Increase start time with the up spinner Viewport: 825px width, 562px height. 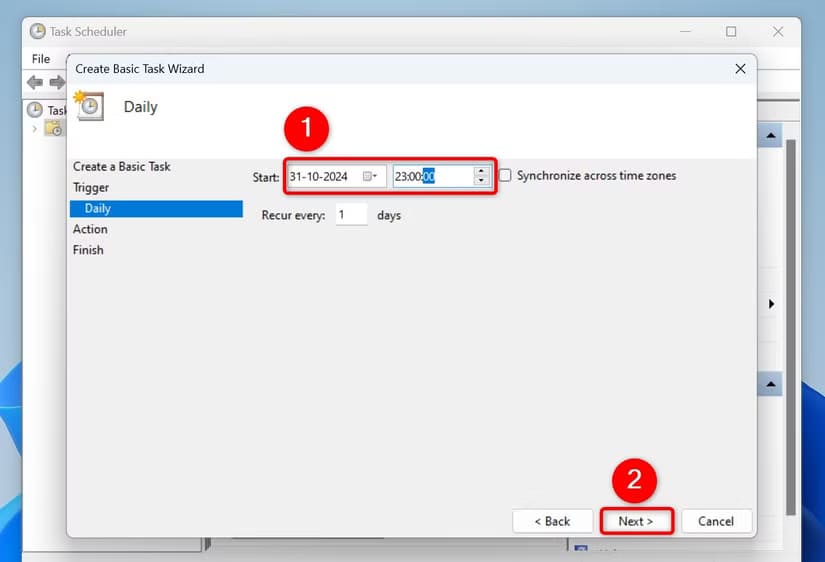pyautogui.click(x=481, y=172)
